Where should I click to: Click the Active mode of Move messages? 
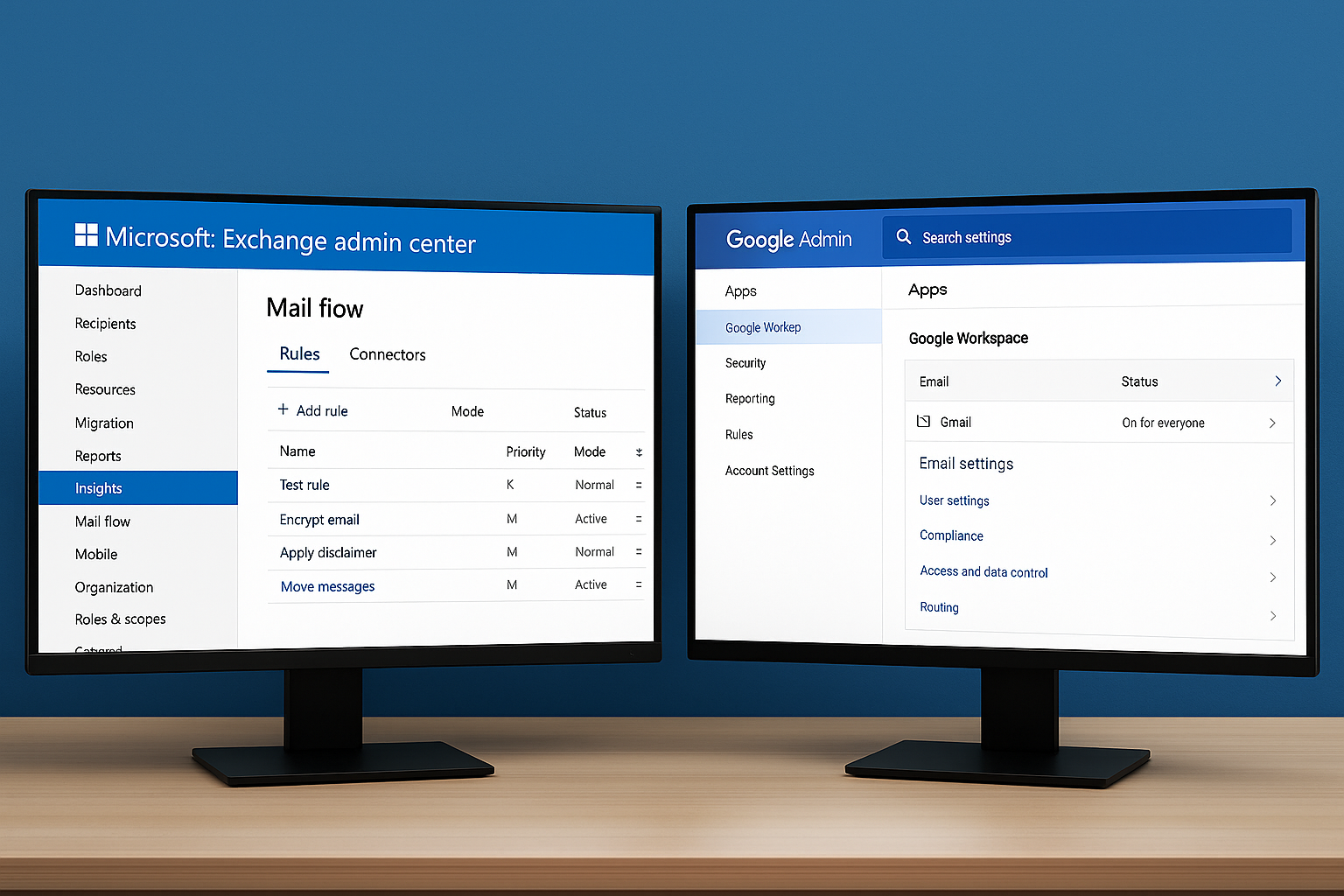coord(591,584)
